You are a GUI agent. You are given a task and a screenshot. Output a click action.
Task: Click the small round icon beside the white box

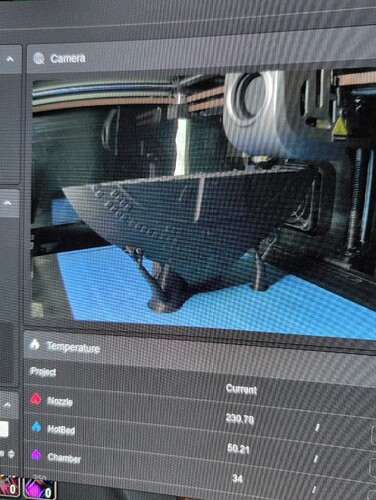(11, 454)
